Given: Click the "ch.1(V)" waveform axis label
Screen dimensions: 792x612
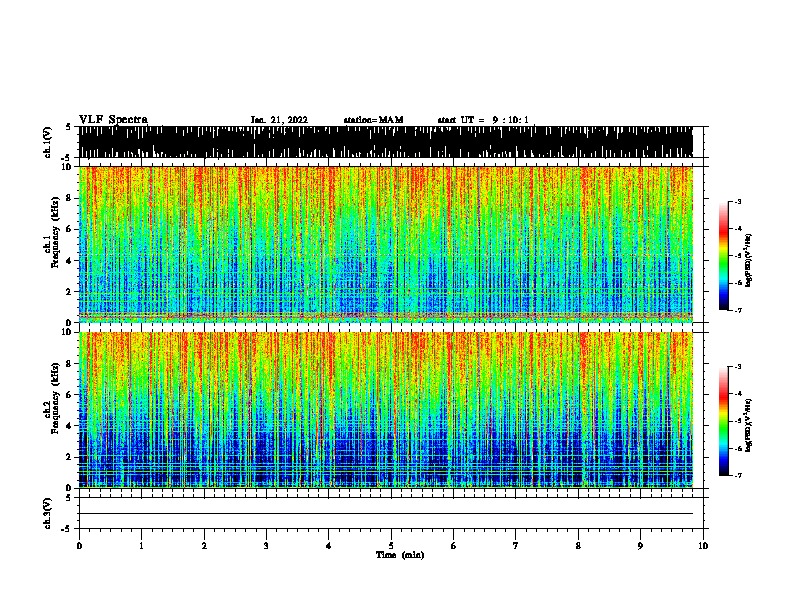Looking at the screenshot, I should [x=47, y=142].
